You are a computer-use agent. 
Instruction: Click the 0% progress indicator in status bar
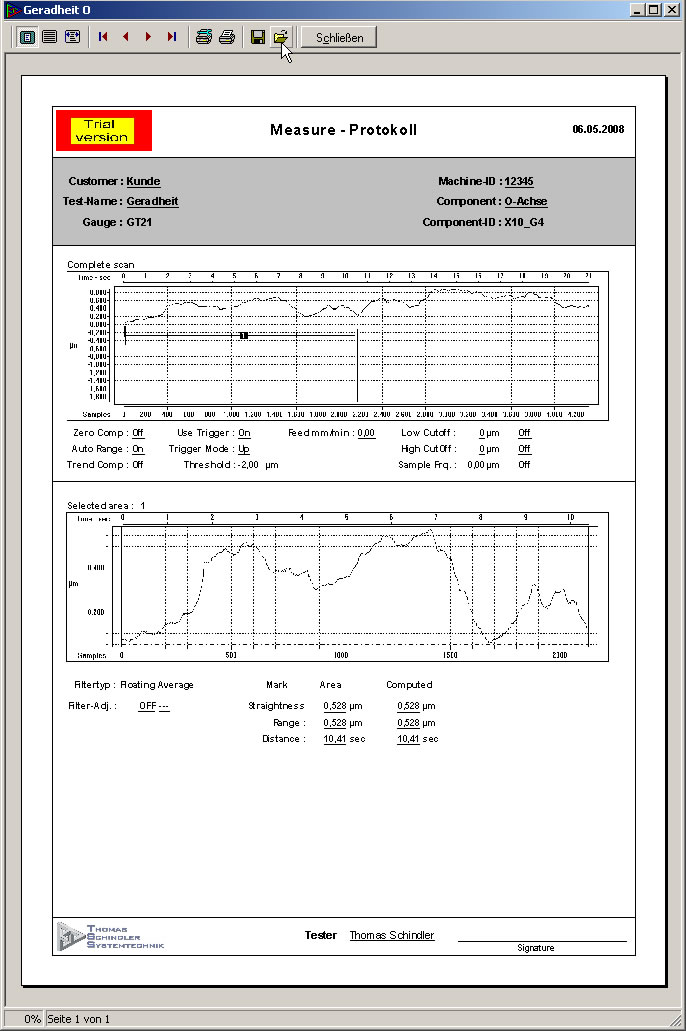[x=32, y=1018]
